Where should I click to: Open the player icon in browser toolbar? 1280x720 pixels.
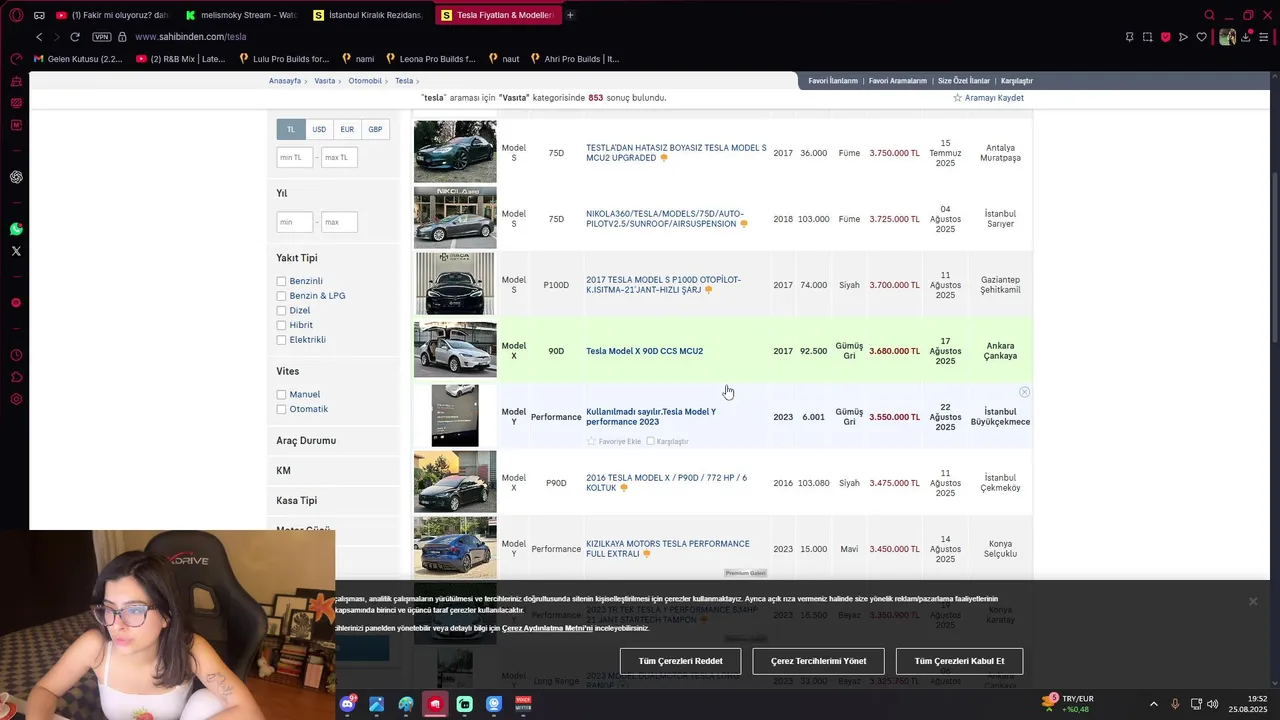tap(1183, 37)
